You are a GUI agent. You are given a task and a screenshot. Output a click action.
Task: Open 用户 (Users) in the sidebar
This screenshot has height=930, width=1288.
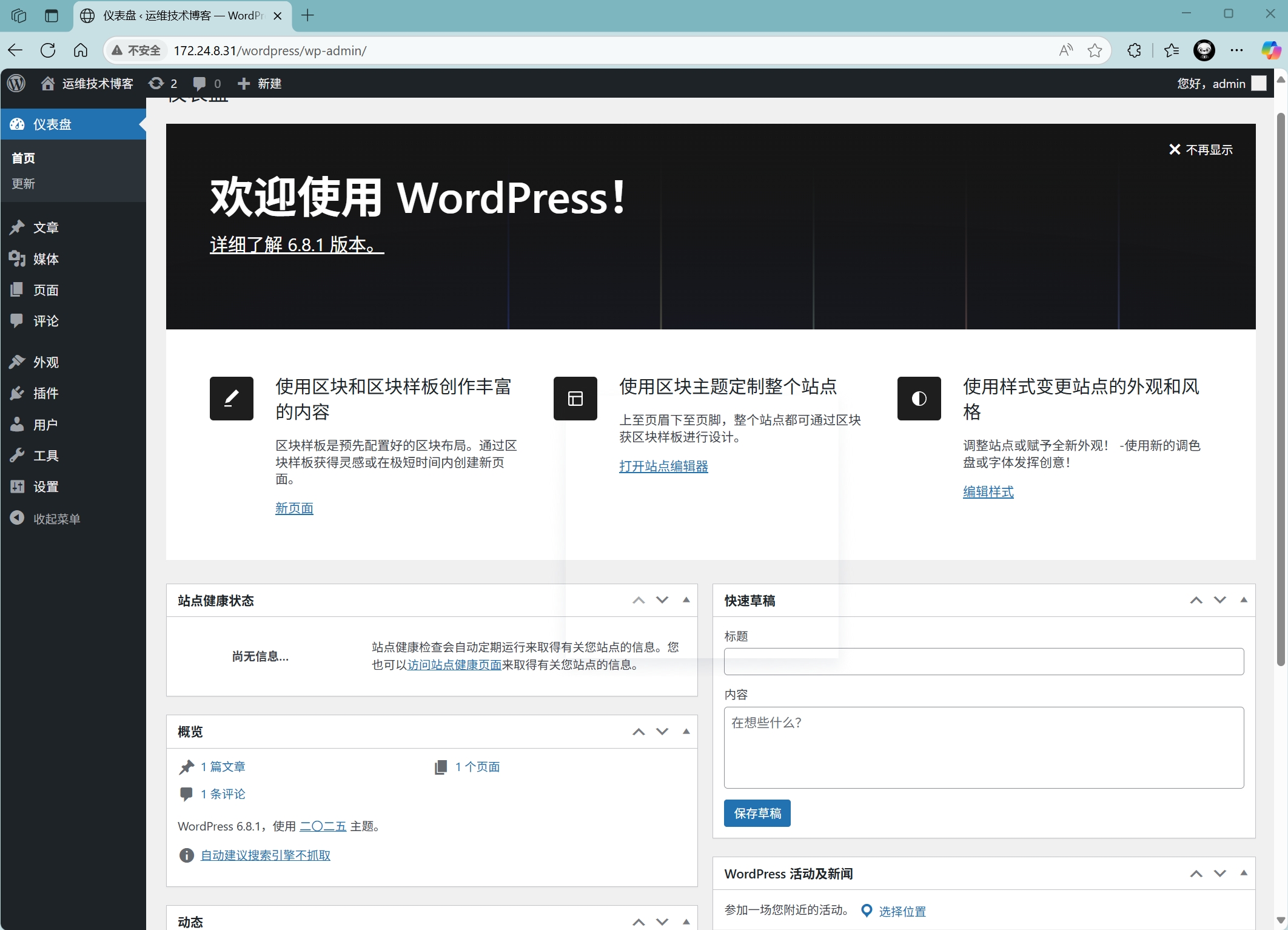point(73,424)
